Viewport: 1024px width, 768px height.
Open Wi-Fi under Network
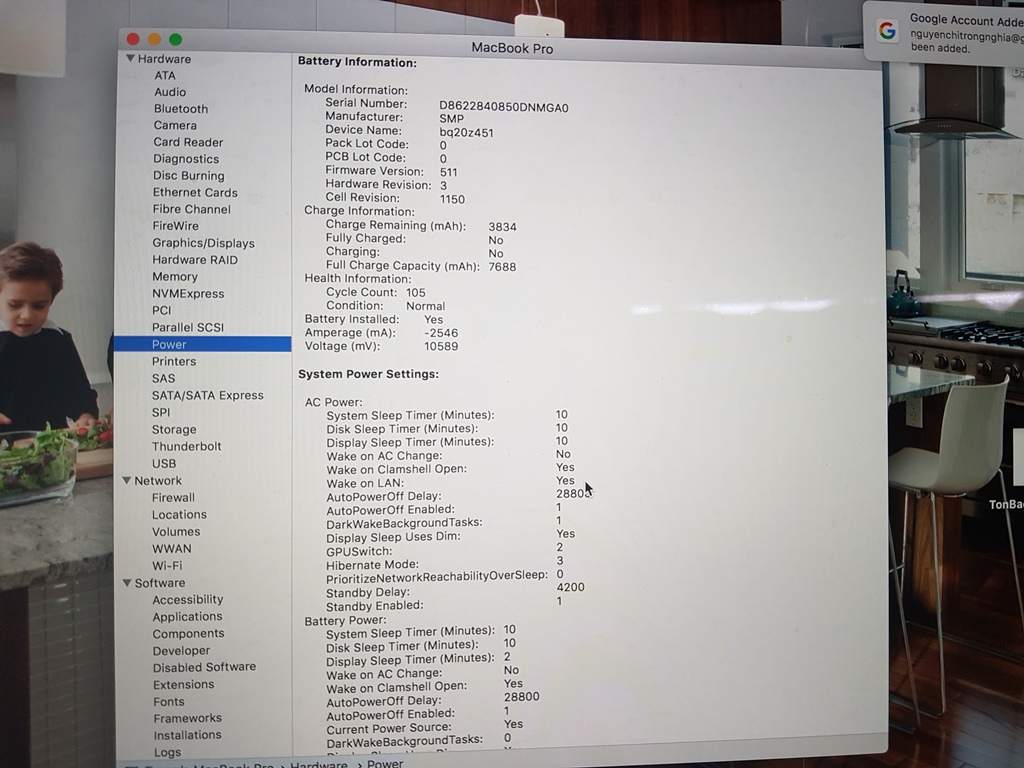coord(167,566)
